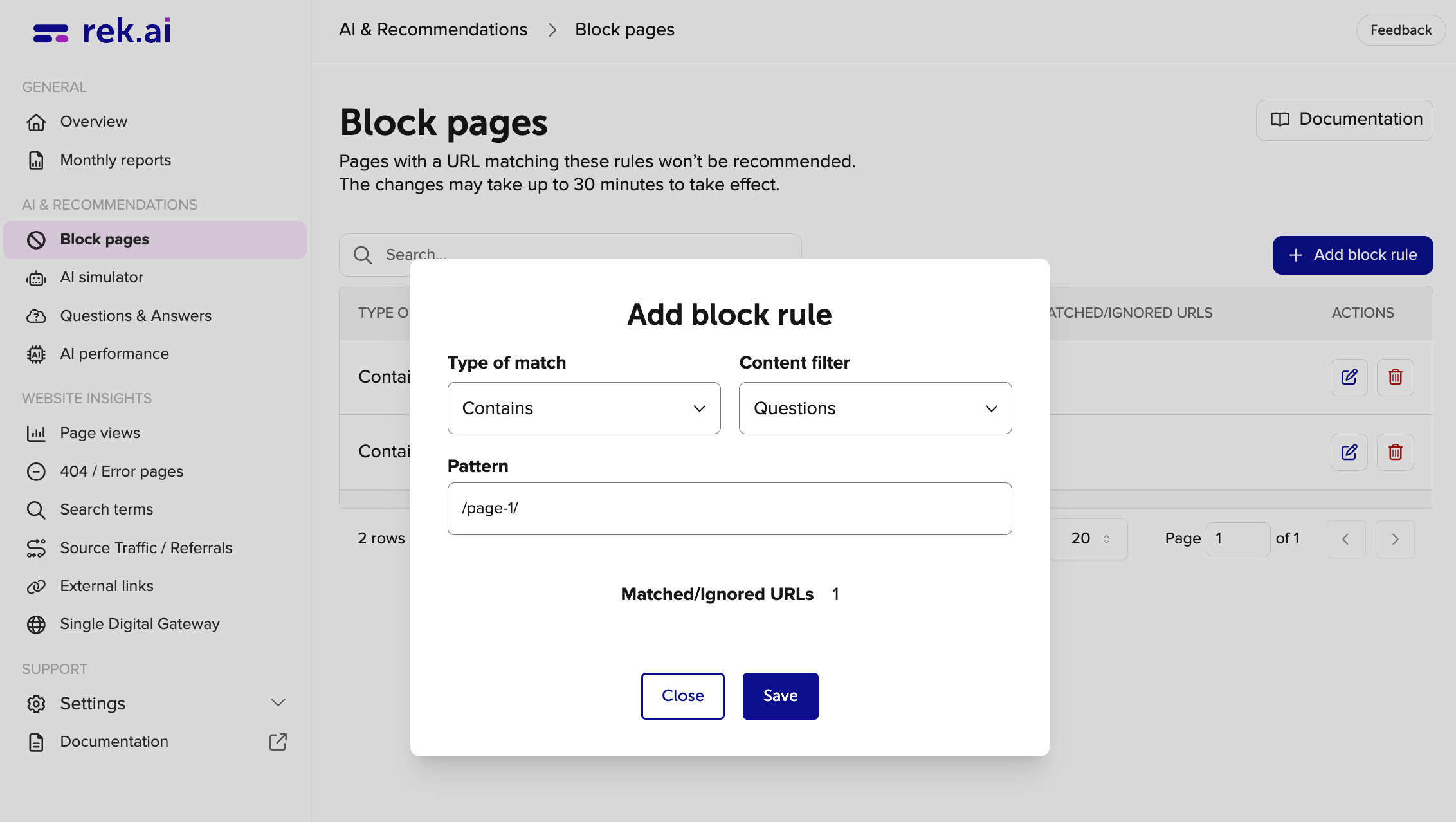Select the 404 / Error pages icon
Image resolution: width=1456 pixels, height=822 pixels.
tap(36, 471)
